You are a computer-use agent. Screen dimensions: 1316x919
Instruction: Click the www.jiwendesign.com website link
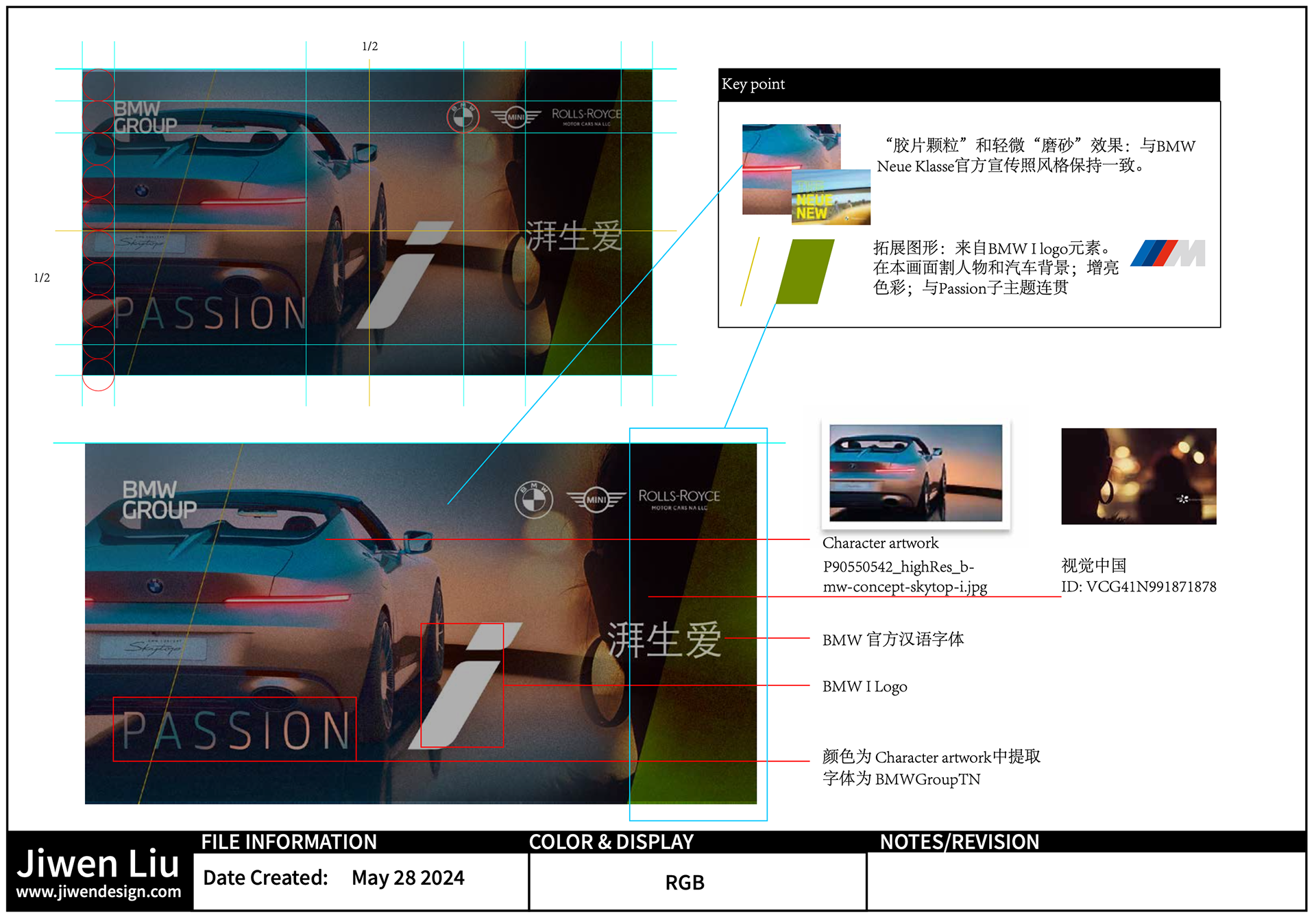tap(99, 892)
